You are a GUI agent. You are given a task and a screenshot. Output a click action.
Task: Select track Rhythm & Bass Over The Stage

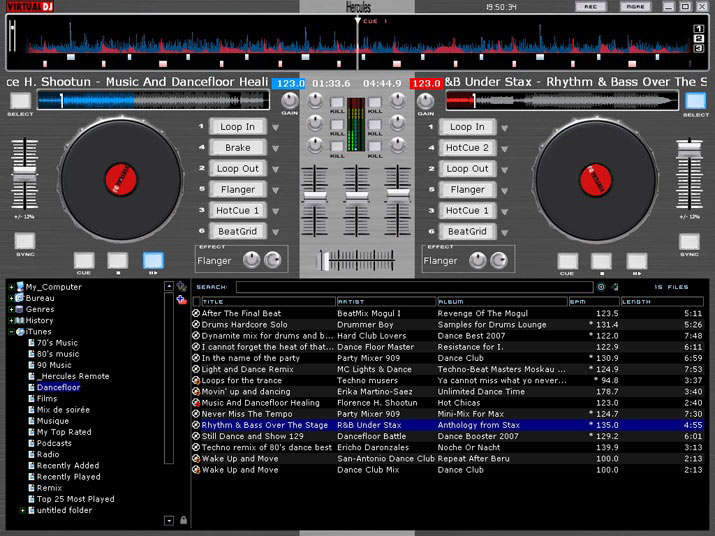pyautogui.click(x=447, y=425)
